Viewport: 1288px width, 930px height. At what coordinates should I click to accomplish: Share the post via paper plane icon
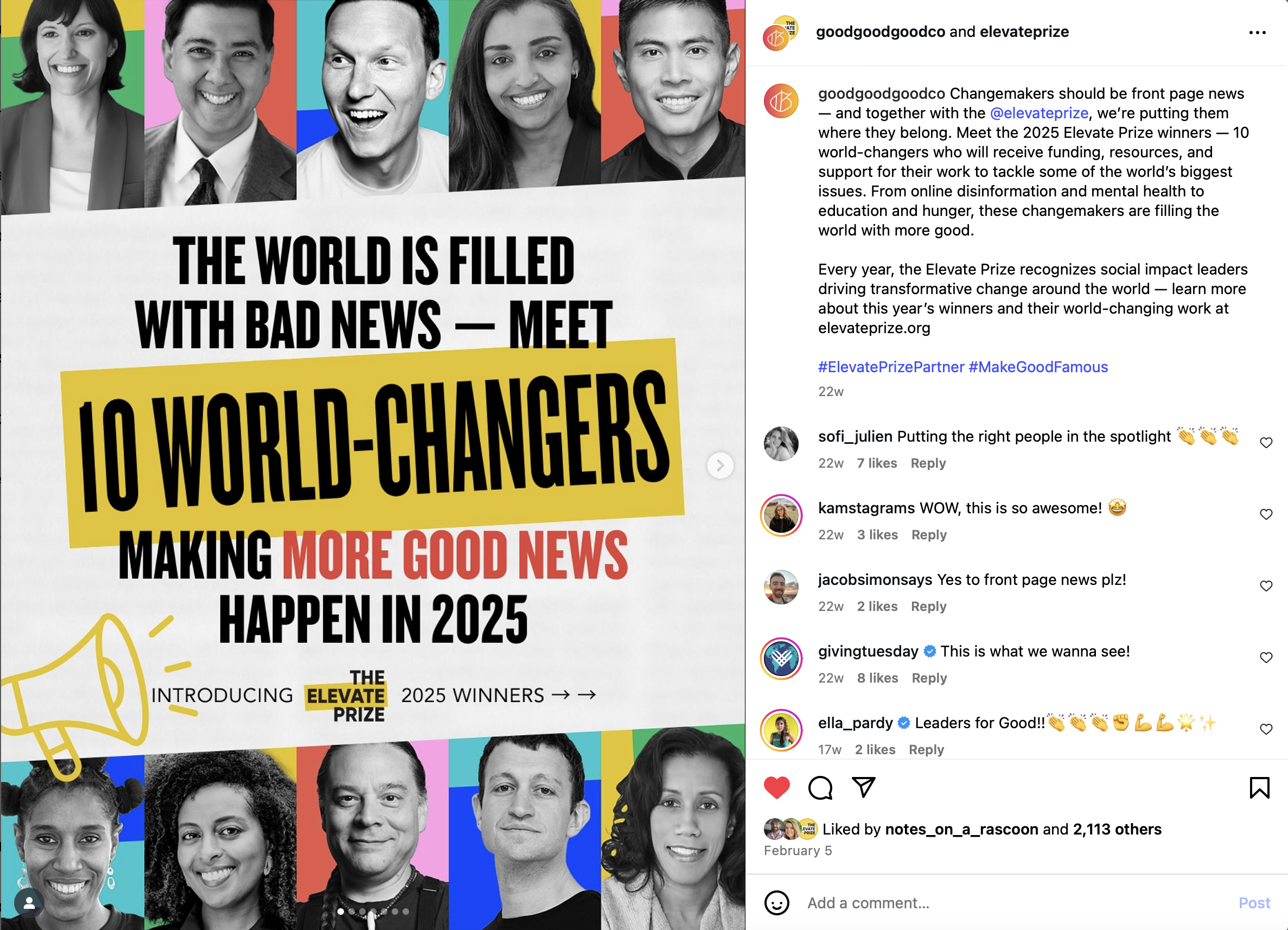[x=863, y=787]
